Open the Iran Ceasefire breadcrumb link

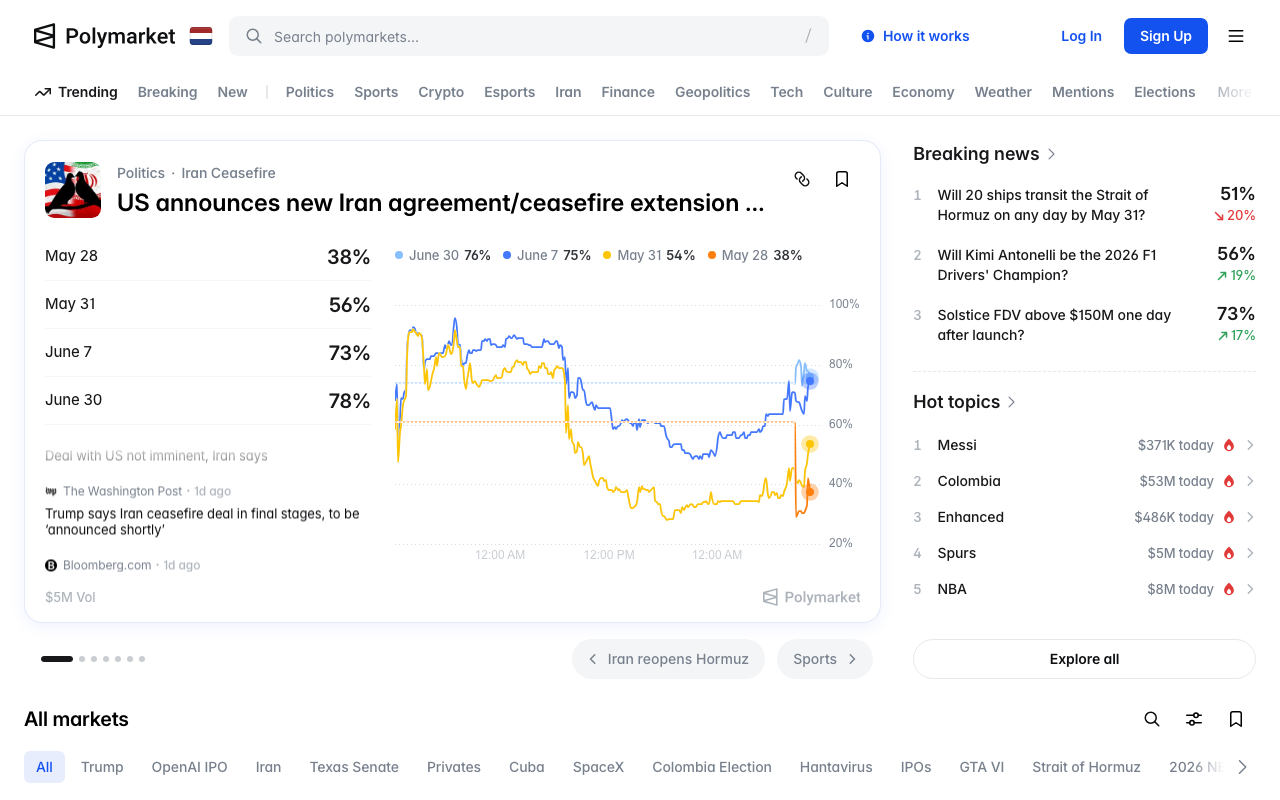[x=228, y=173]
